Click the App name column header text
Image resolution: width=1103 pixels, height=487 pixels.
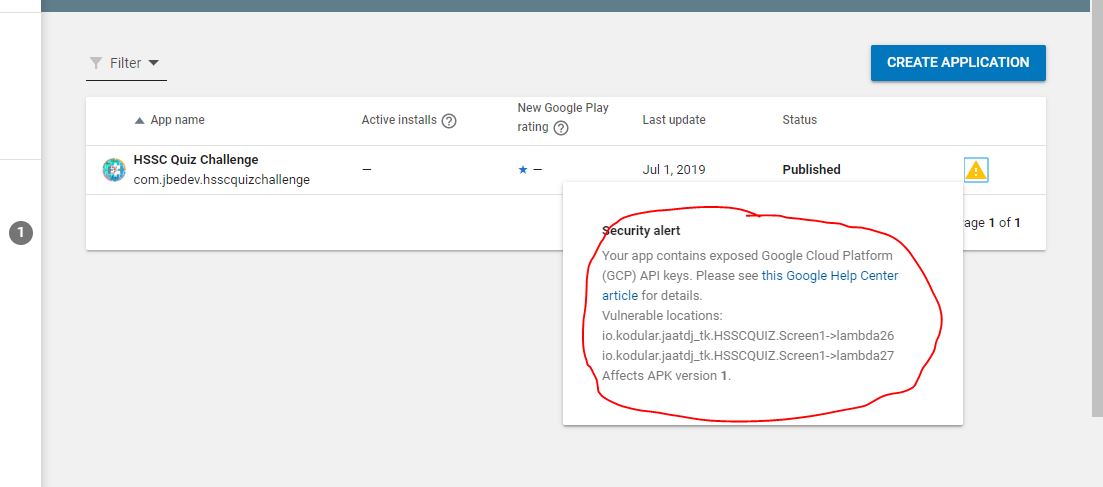coord(177,120)
